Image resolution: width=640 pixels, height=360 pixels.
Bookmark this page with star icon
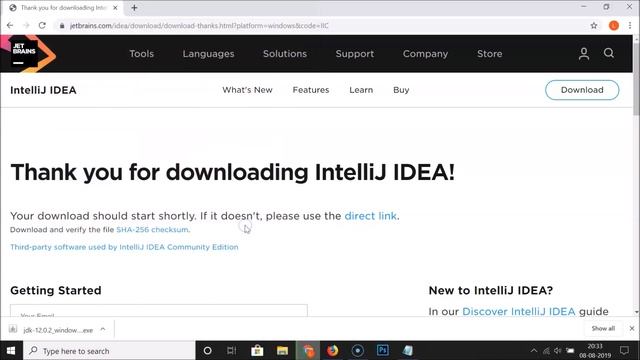pos(594,26)
